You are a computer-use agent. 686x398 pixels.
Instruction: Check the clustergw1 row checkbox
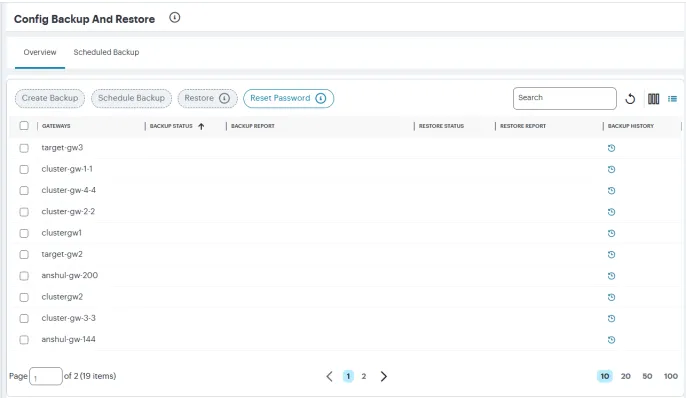pyautogui.click(x=24, y=233)
